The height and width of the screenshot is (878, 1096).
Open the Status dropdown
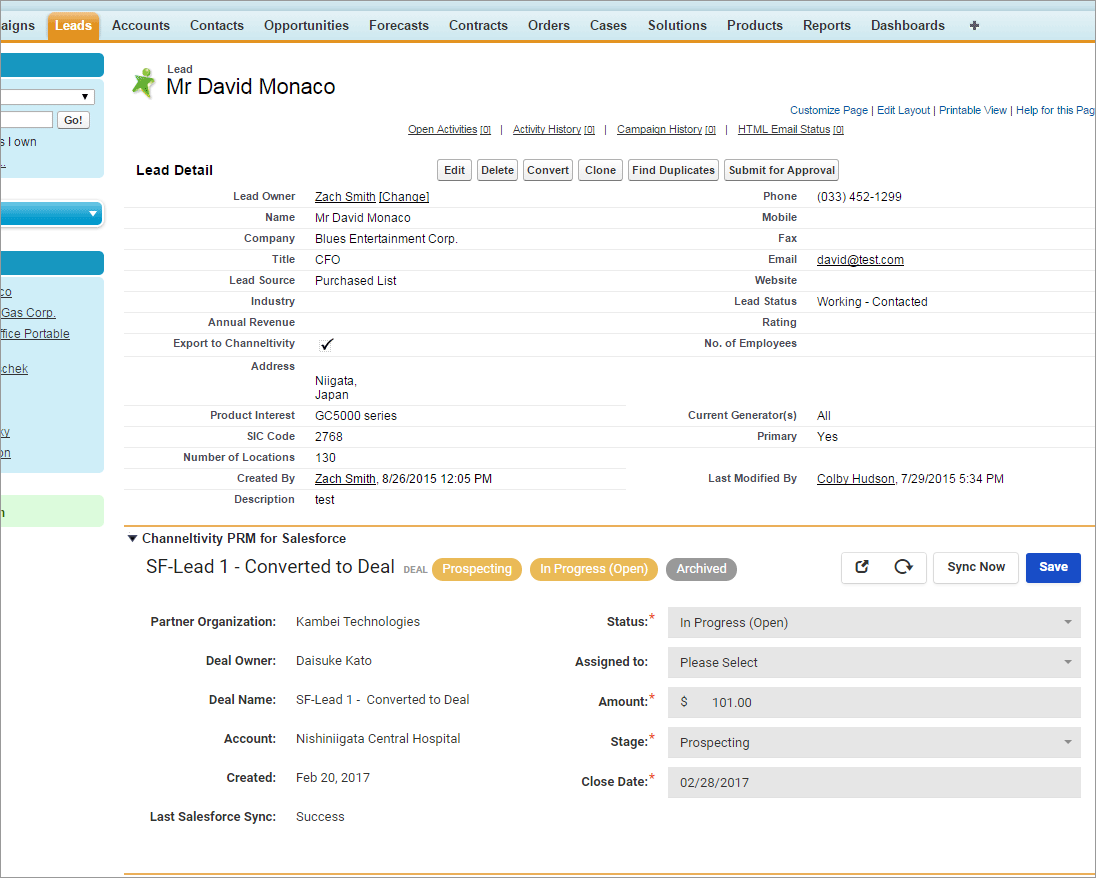point(874,622)
